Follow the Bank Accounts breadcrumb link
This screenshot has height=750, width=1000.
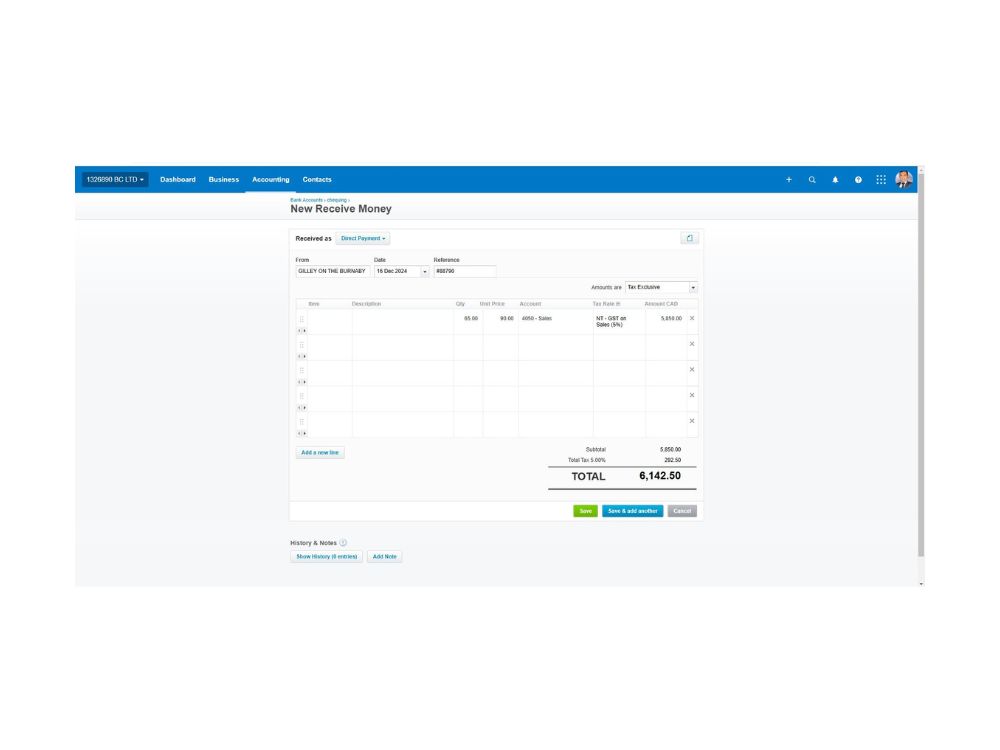pos(306,200)
